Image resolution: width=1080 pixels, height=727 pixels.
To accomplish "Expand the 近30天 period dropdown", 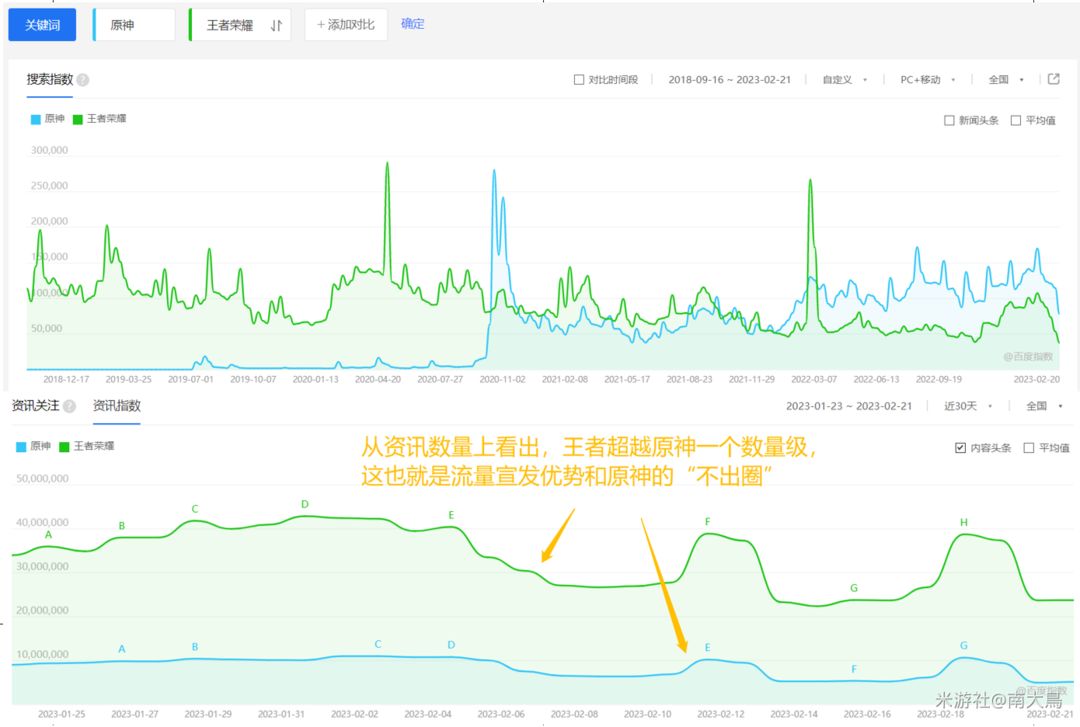I will point(968,406).
